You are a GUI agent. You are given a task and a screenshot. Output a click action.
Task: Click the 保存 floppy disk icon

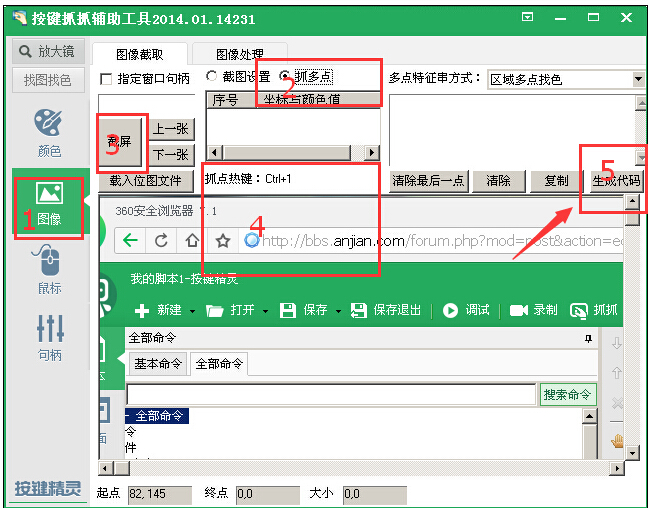coord(288,311)
